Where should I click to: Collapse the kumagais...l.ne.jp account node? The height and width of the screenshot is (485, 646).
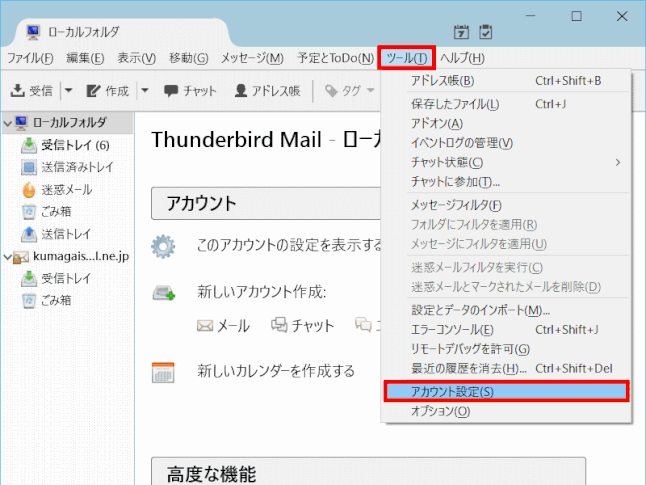point(7,257)
